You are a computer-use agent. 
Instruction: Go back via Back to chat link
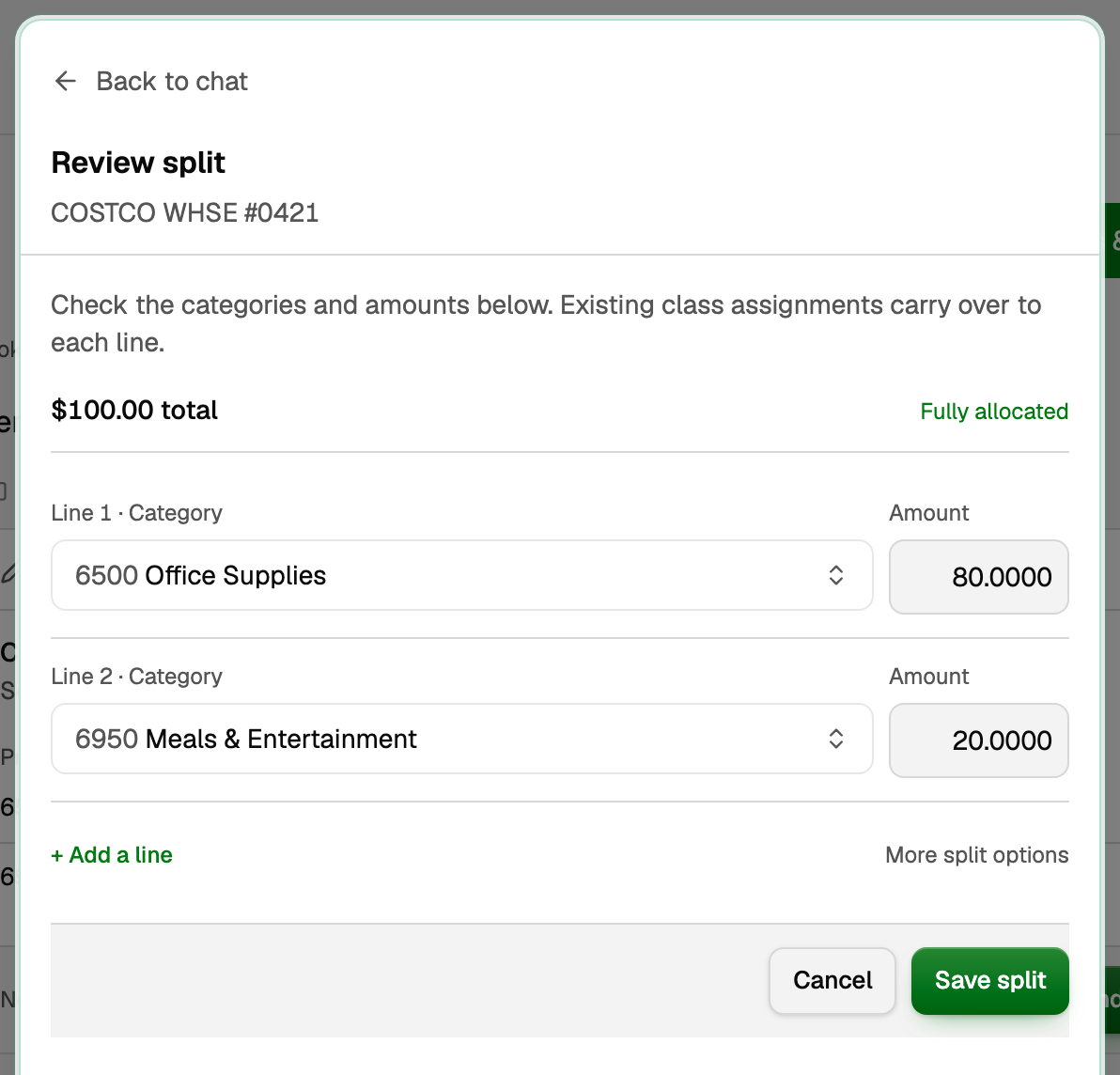point(150,82)
